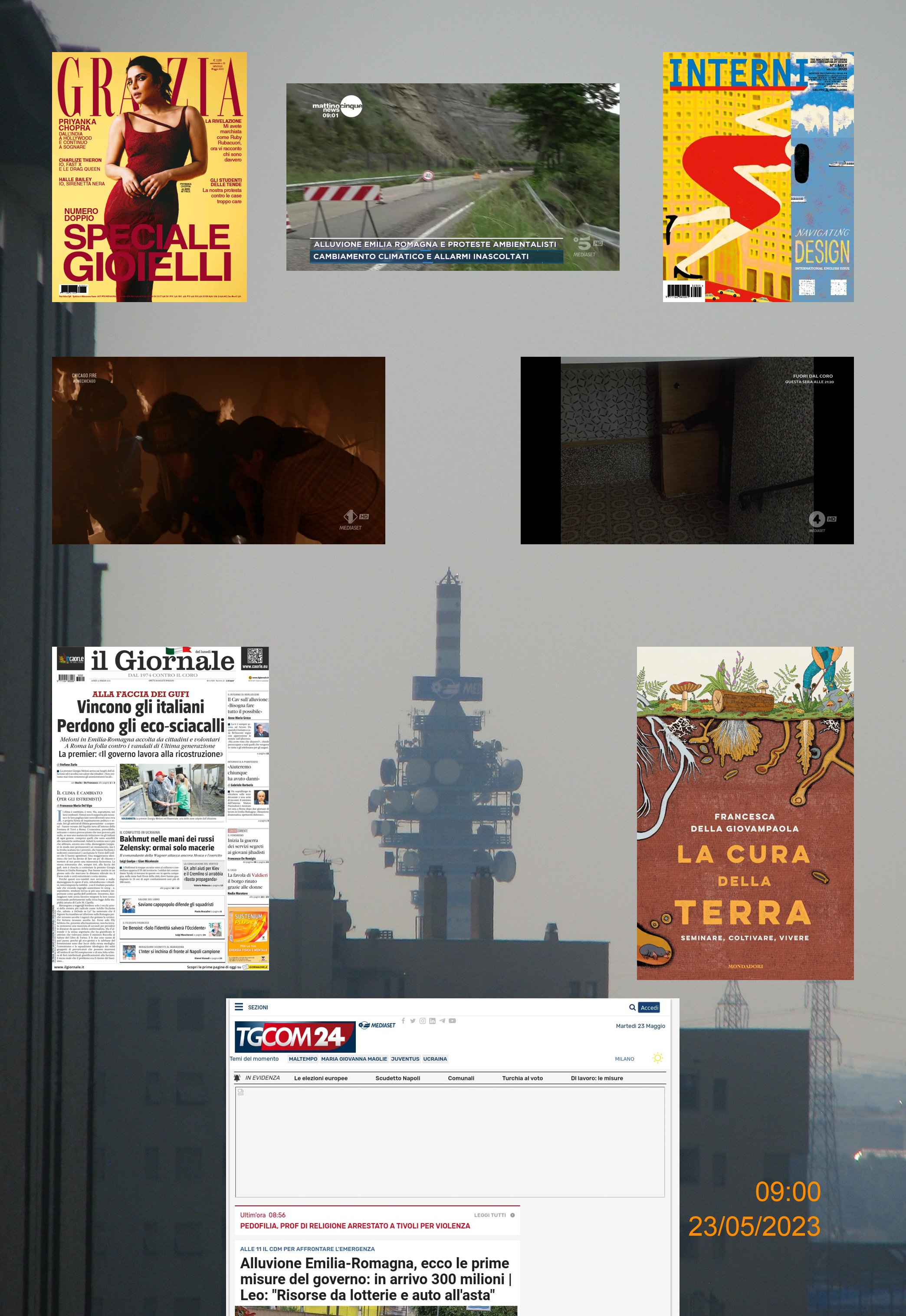This screenshot has height=1316, width=906.
Task: Open the Telegram social icon
Action: click(442, 1020)
